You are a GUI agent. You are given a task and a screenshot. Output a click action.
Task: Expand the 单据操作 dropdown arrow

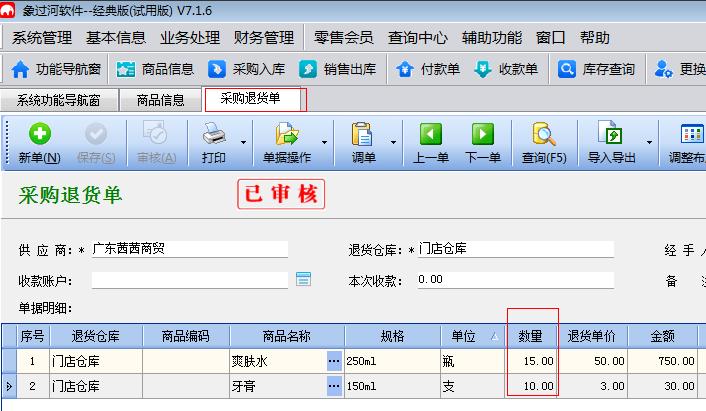tap(324, 142)
